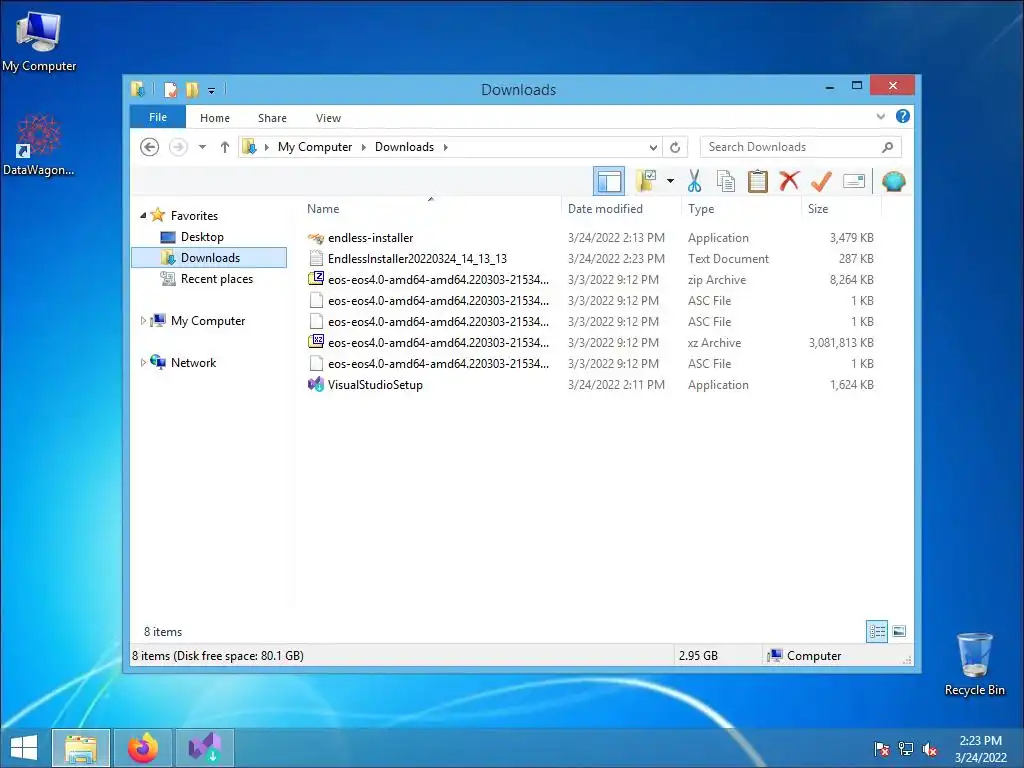This screenshot has height=768, width=1024.
Task: Switch to the View ribbon tab
Action: tap(328, 118)
